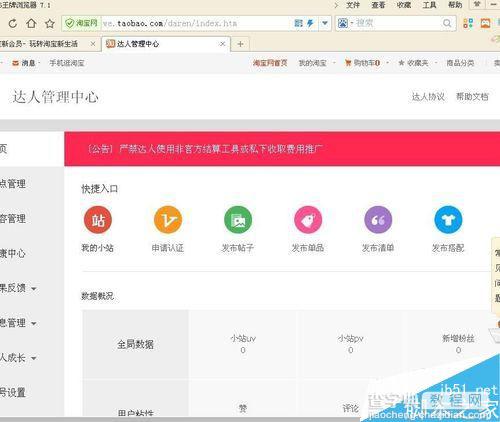Click the orange picture toolbar icon

tap(485, 23)
